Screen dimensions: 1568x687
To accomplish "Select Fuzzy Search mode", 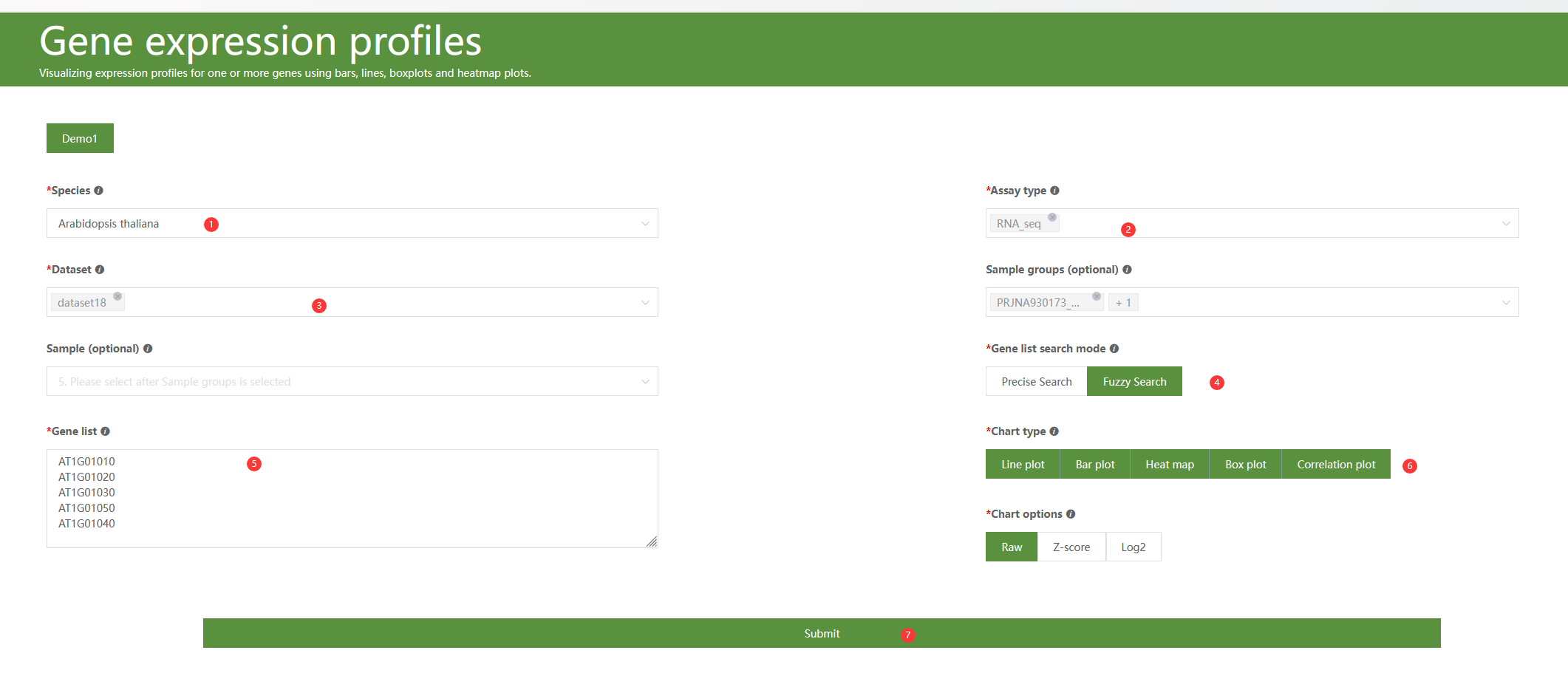I will tap(1134, 381).
